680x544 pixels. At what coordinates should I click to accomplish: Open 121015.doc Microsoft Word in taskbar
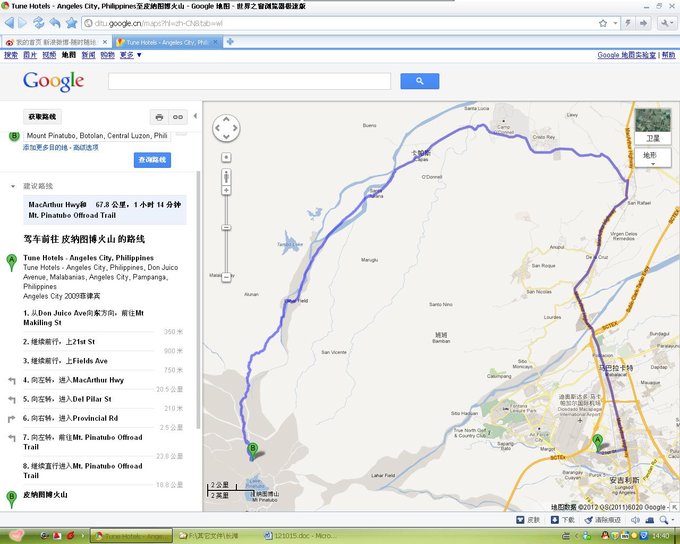tap(299, 536)
